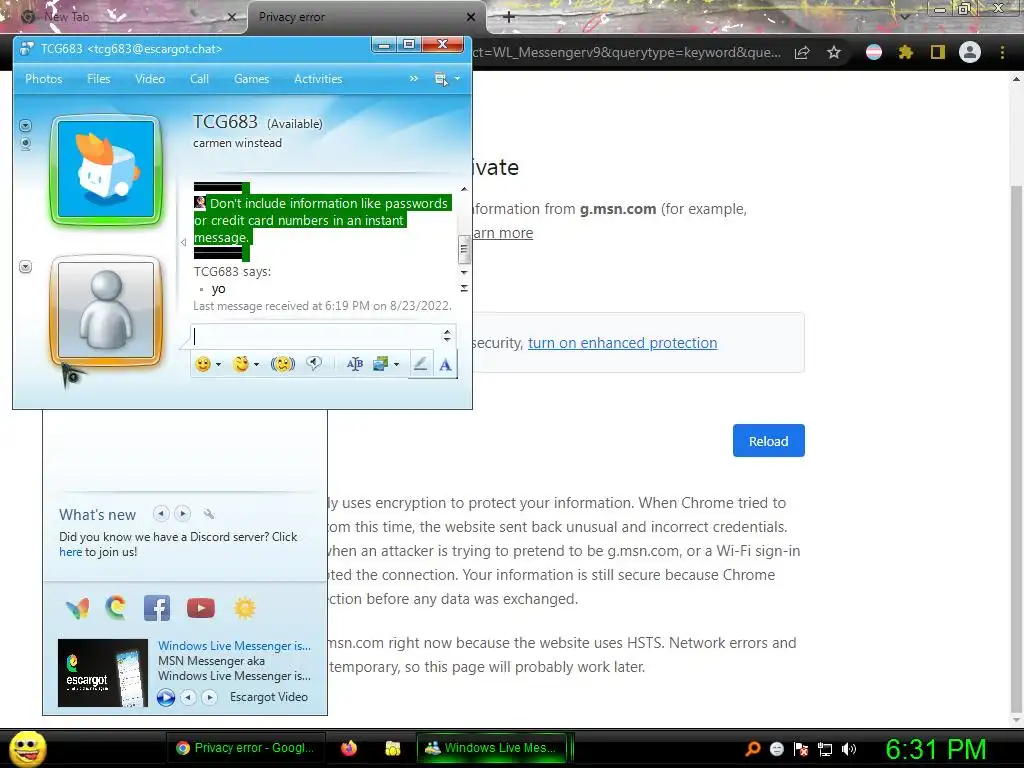Screen dimensions: 1024x768
Task: Click 'turn on enhanced protection' link
Action: [x=622, y=343]
